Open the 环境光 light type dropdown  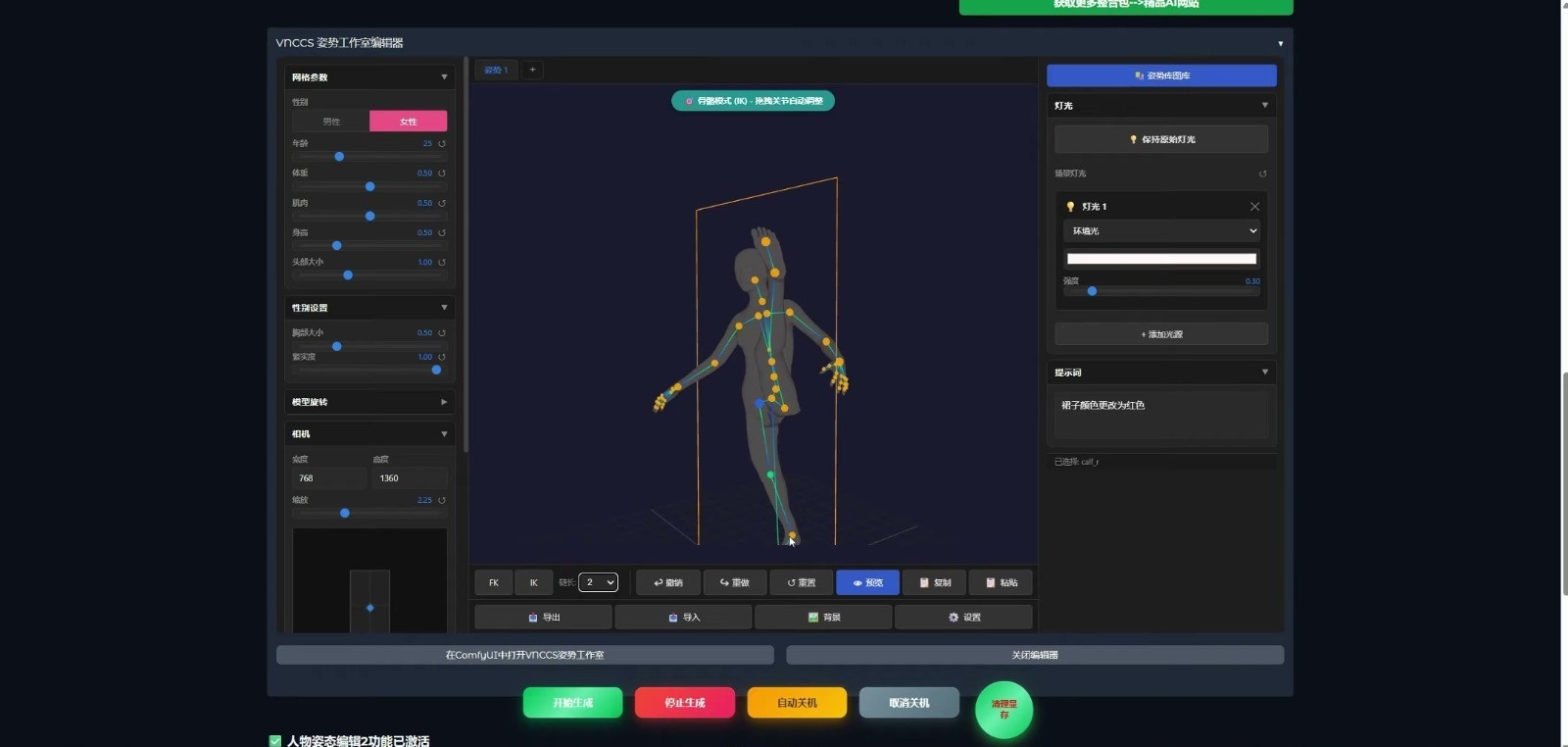(x=1161, y=231)
